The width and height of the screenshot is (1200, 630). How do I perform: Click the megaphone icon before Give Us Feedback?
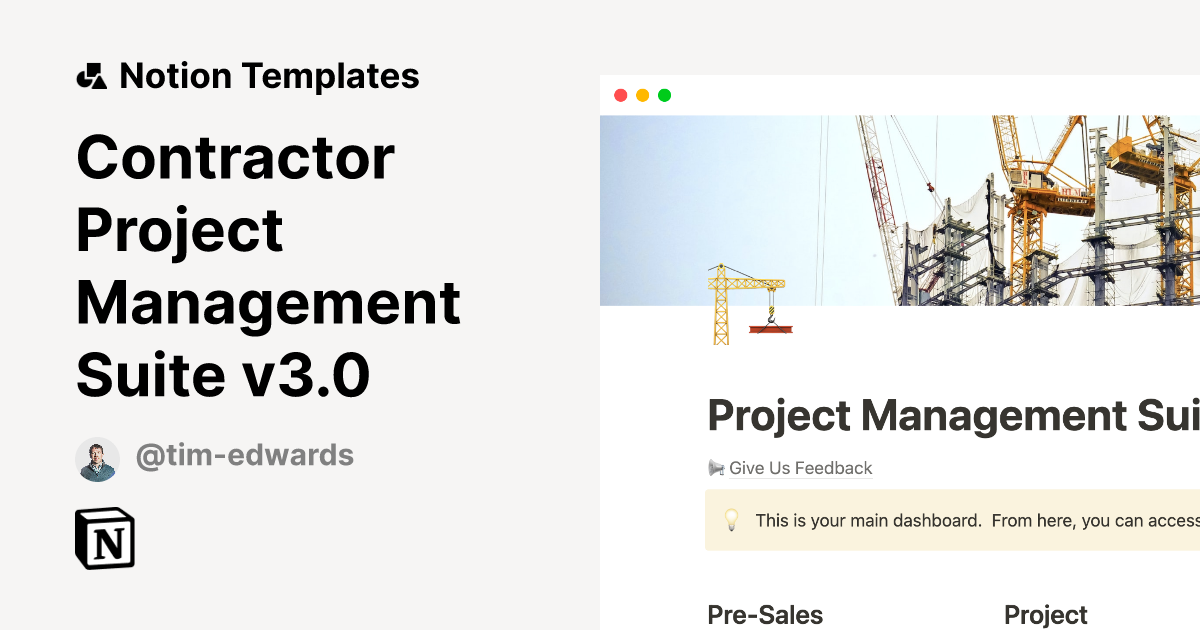(714, 467)
